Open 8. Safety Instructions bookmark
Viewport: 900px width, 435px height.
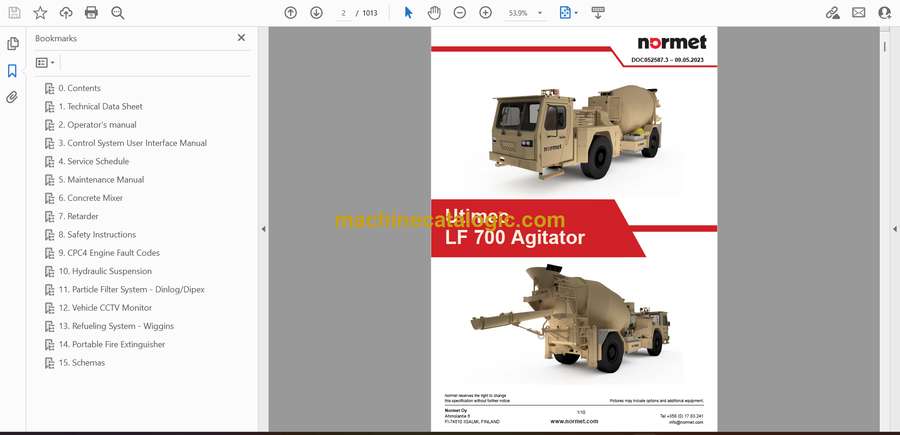(x=97, y=234)
